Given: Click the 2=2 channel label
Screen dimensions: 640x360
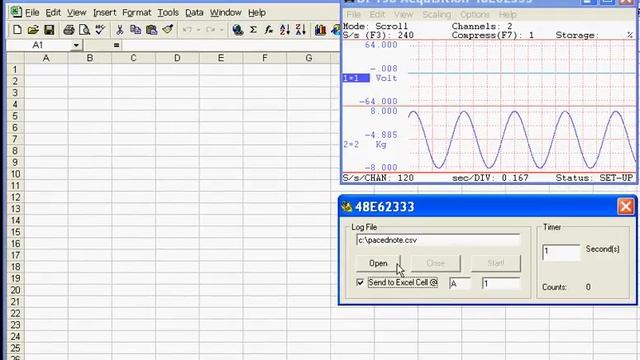Looking at the screenshot, I should (x=351, y=144).
